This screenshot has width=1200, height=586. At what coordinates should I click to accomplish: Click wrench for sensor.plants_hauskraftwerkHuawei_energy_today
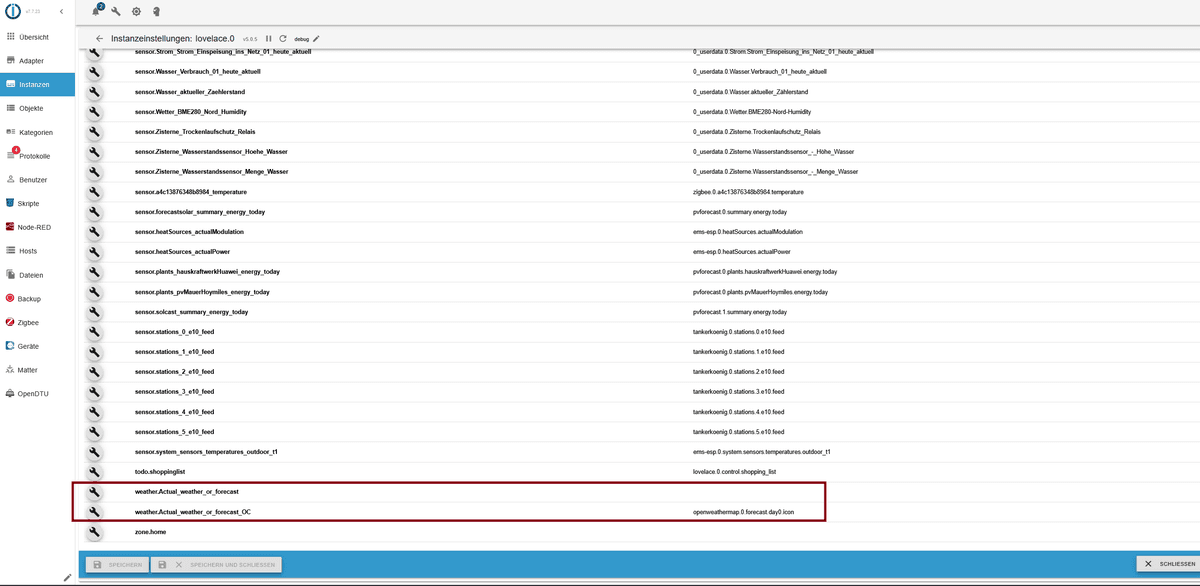(x=93, y=272)
